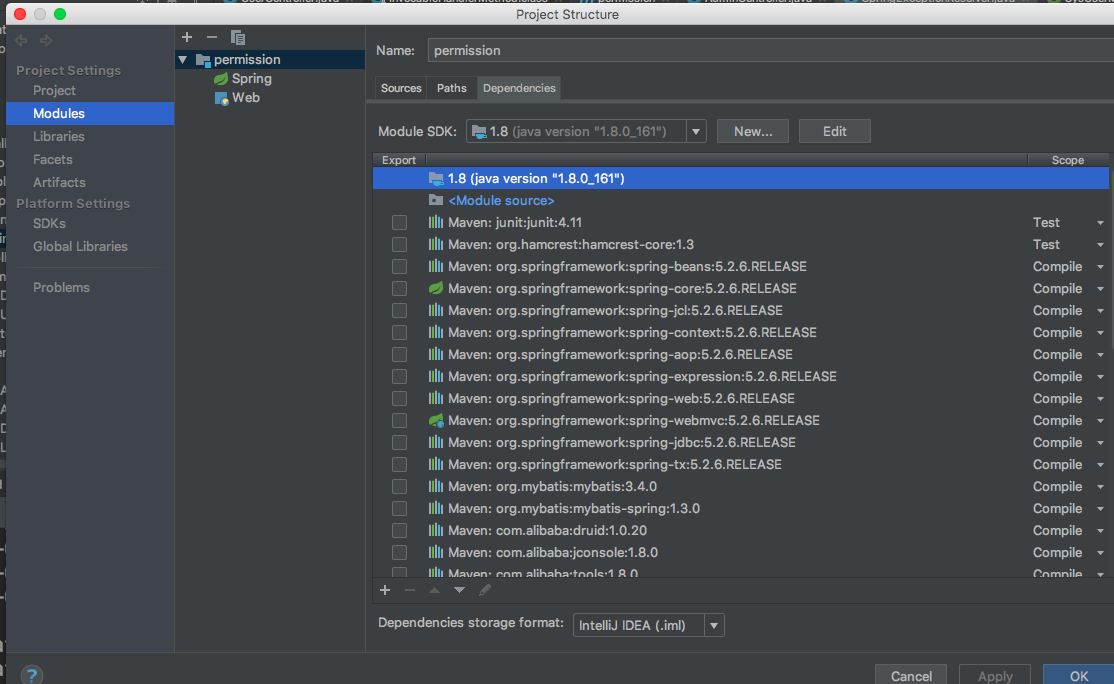1114x684 pixels.
Task: Open scope dropdown for spring-webmvc
Action: pos(1100,421)
